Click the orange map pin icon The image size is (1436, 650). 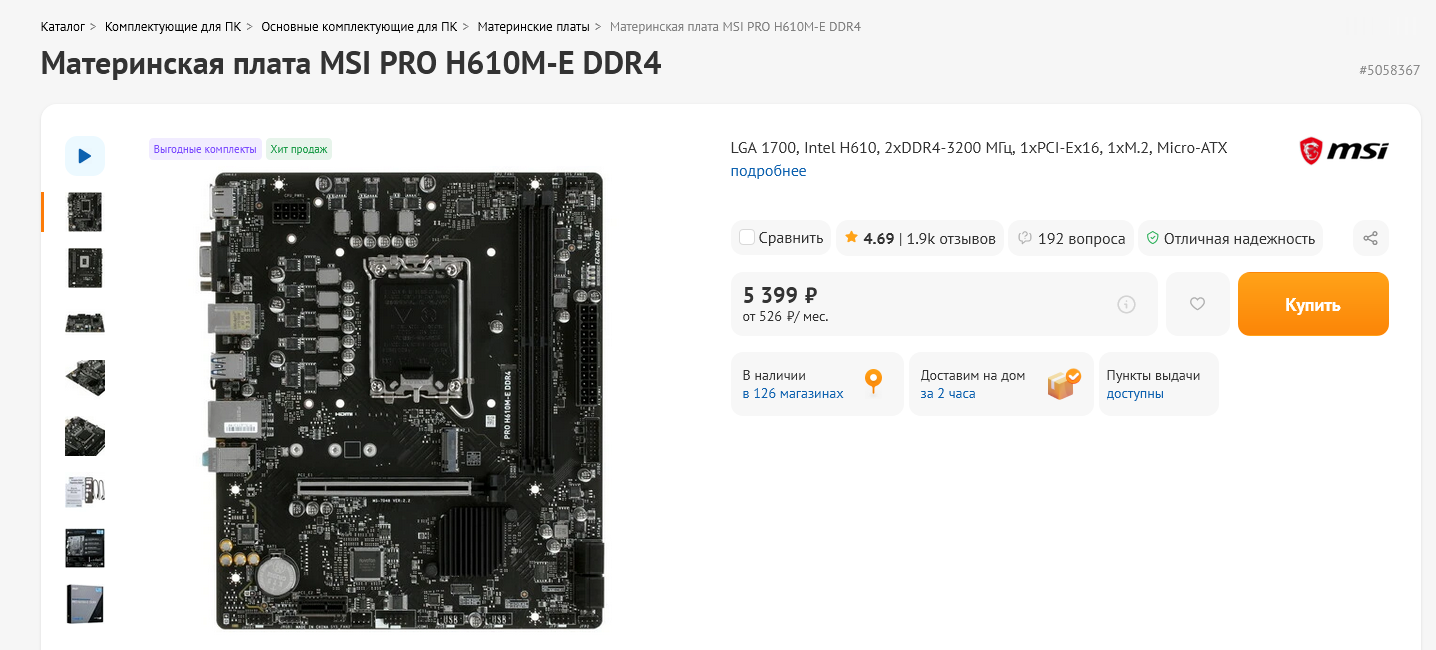point(873,383)
